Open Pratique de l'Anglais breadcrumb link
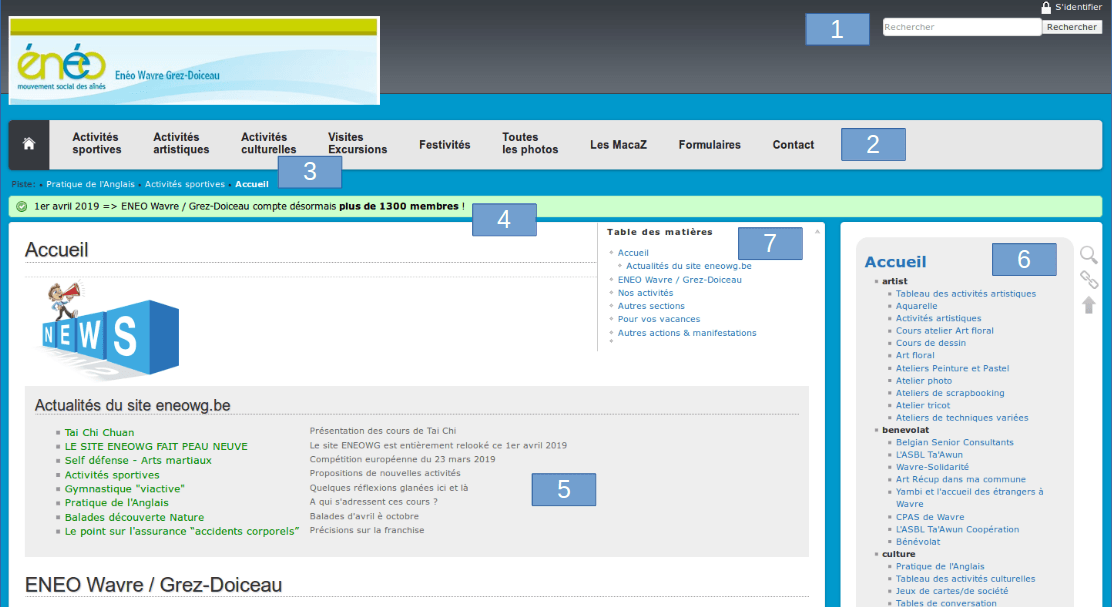 click(x=90, y=184)
